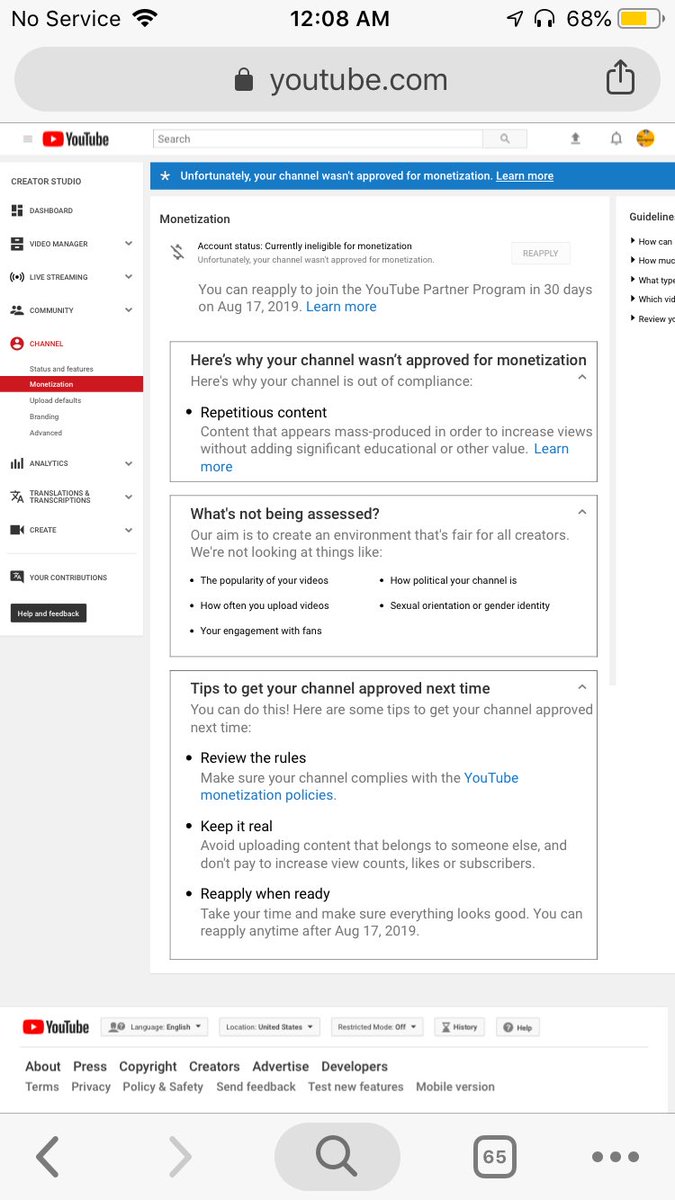Screen dimensions: 675x1200
Task: Expand Live Streaming chevron
Action: pyautogui.click(x=129, y=277)
